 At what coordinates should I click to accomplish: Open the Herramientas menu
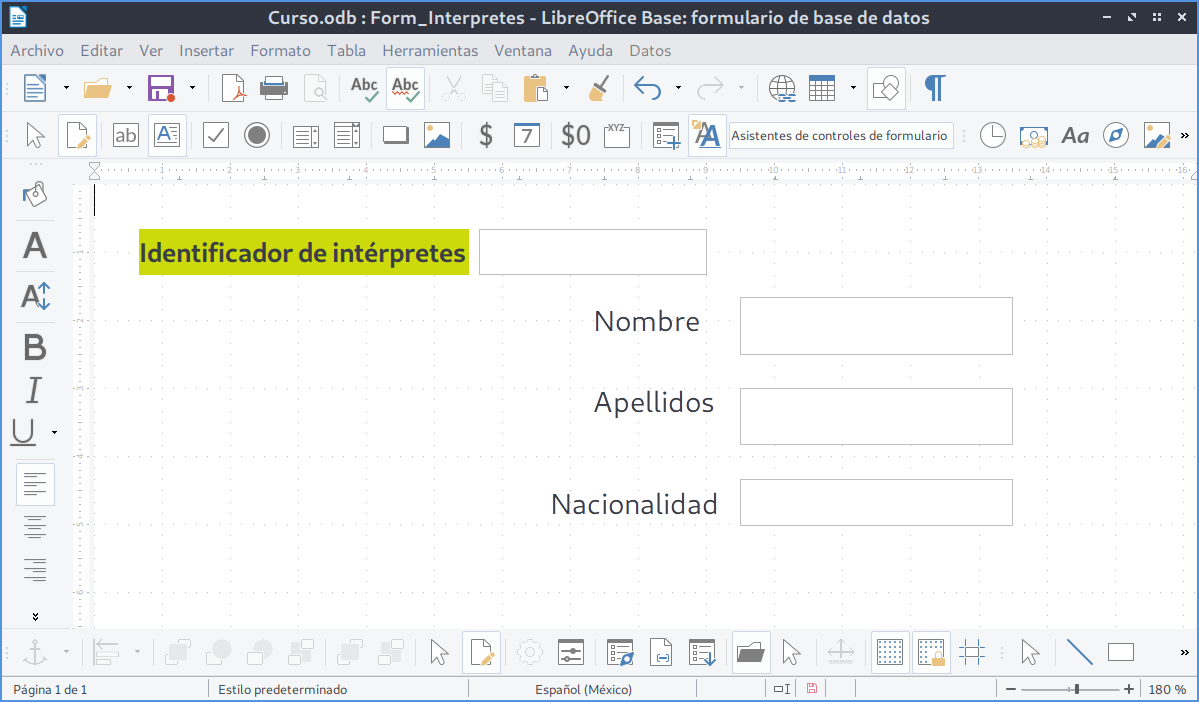click(x=430, y=50)
